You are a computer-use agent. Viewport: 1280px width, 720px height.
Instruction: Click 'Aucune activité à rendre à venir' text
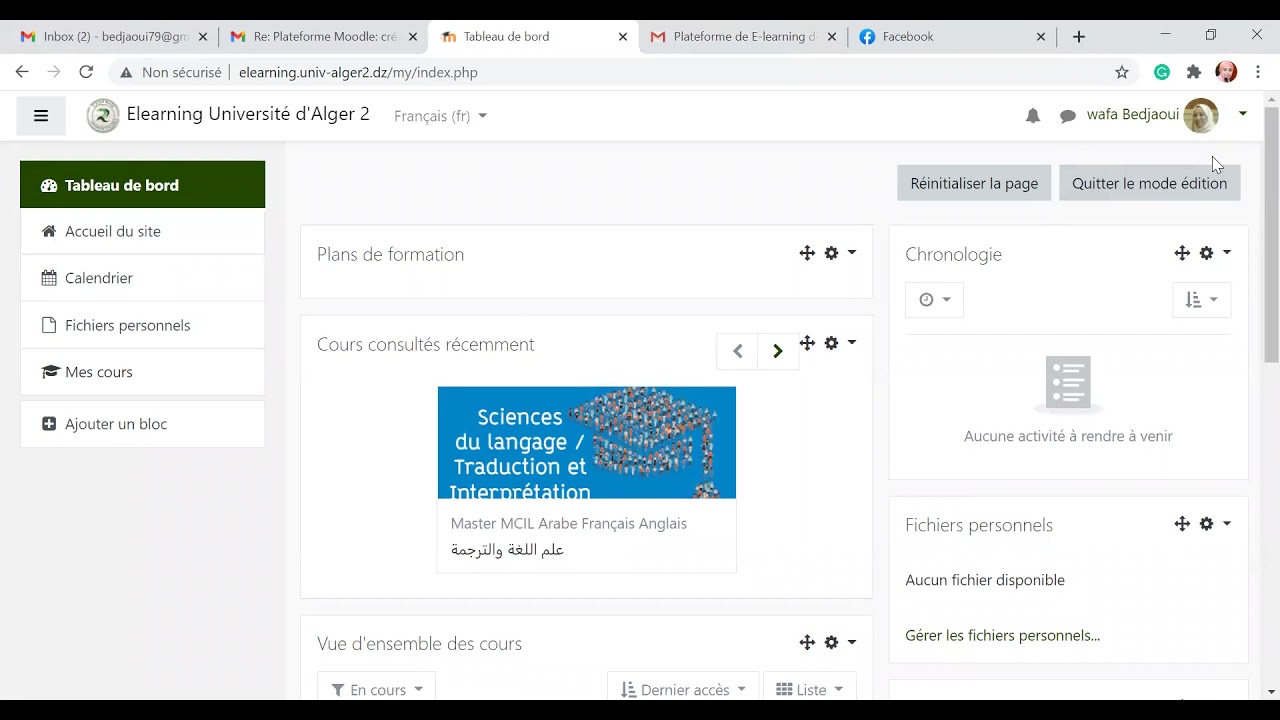(1068, 436)
